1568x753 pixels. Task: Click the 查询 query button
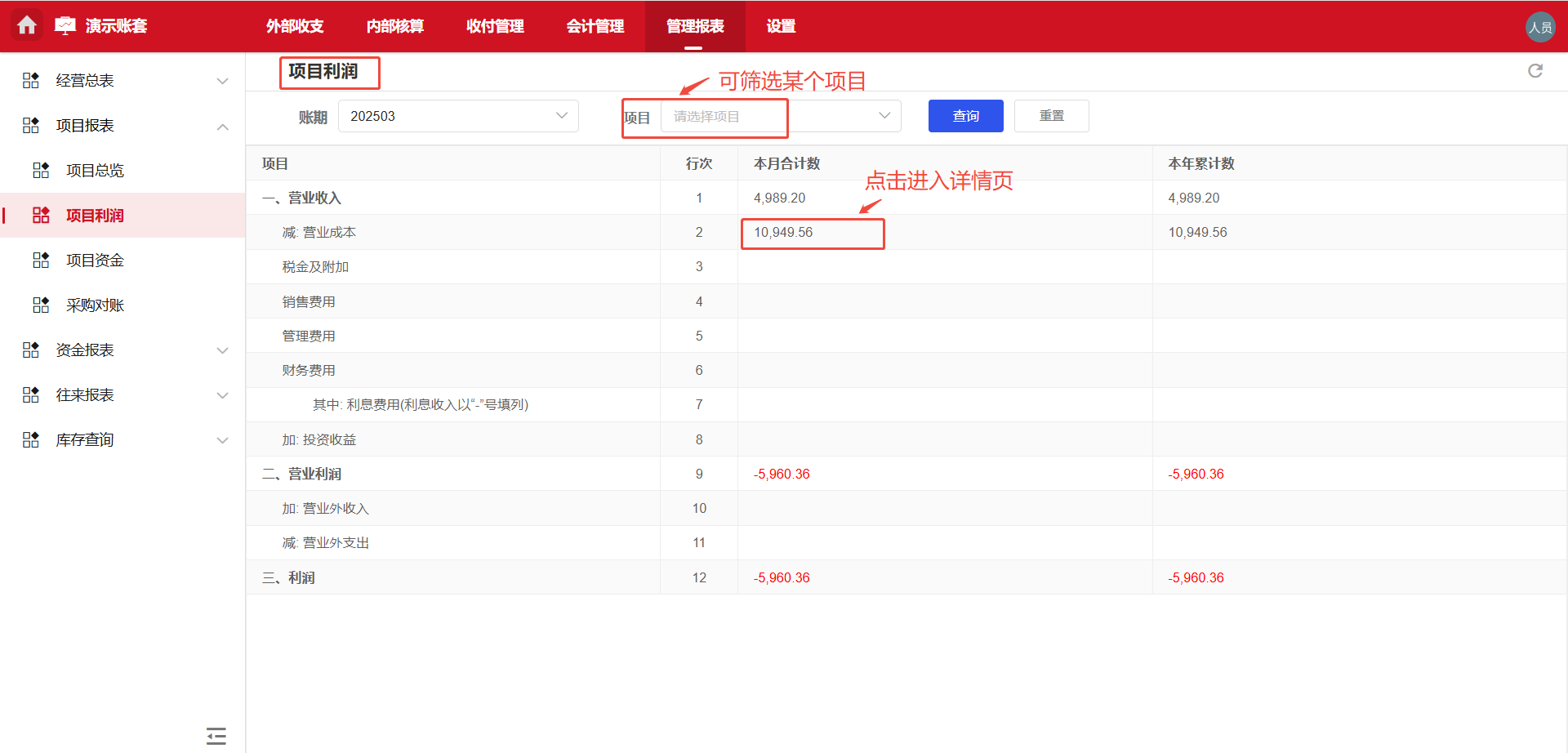point(965,115)
